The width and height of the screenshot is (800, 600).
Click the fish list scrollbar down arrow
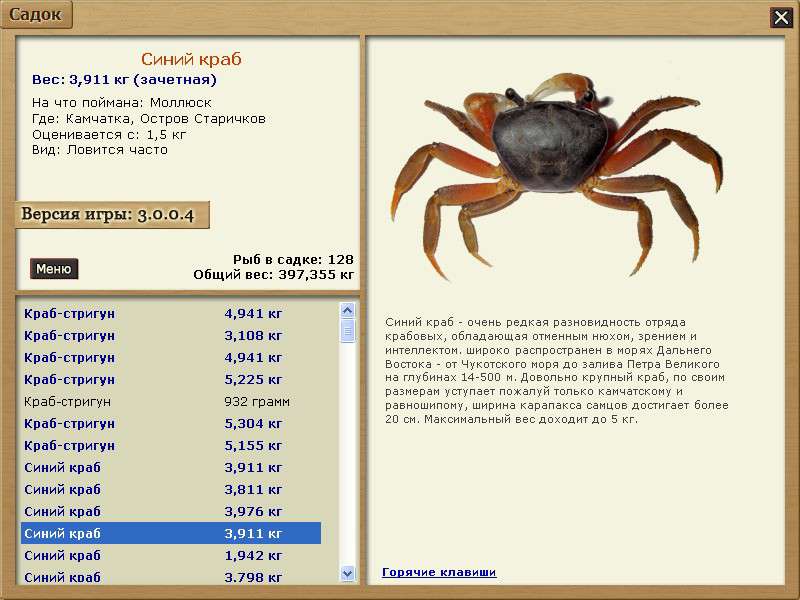pyautogui.click(x=348, y=574)
